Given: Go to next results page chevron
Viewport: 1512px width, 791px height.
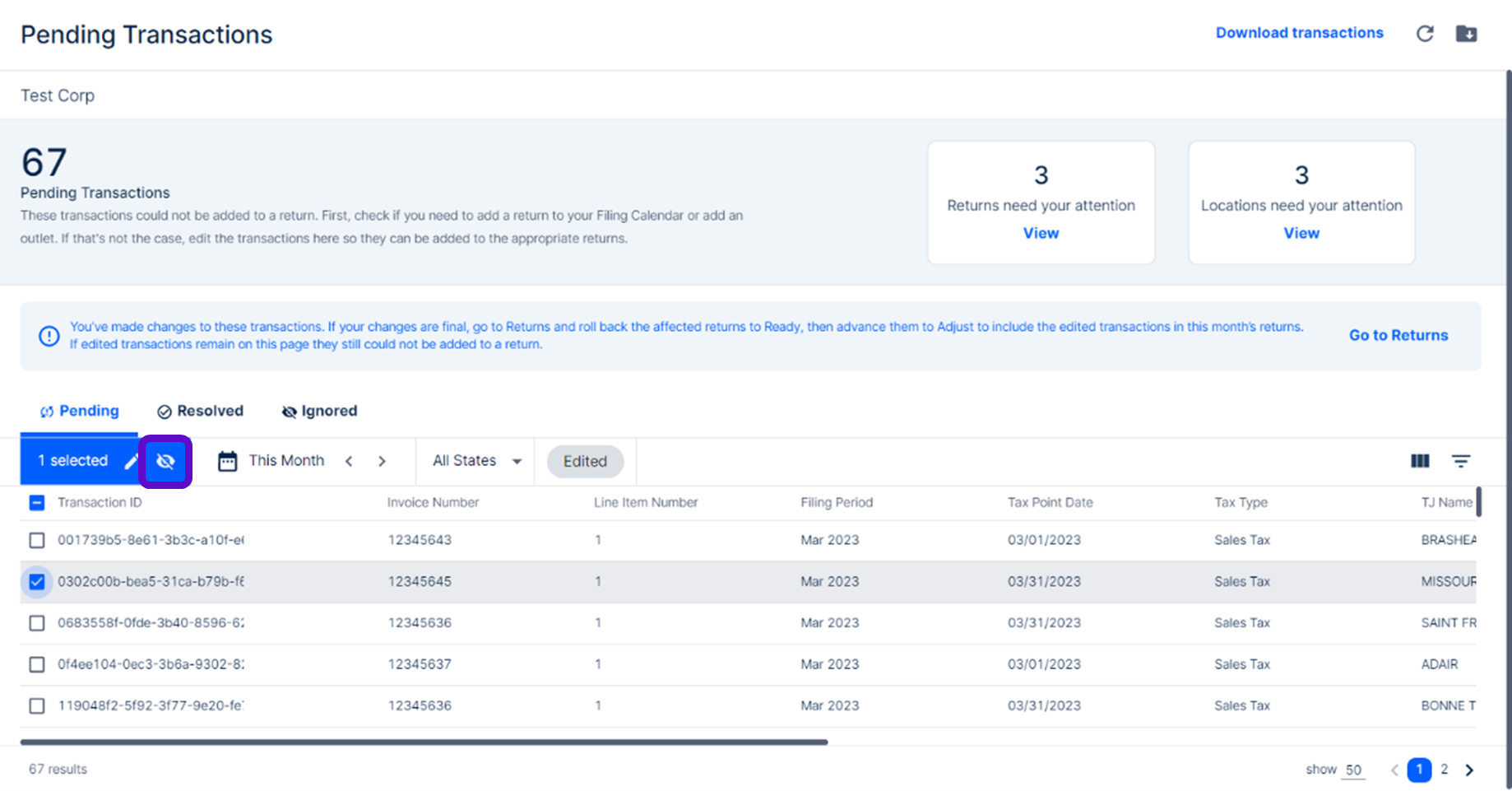Looking at the screenshot, I should click(1469, 770).
